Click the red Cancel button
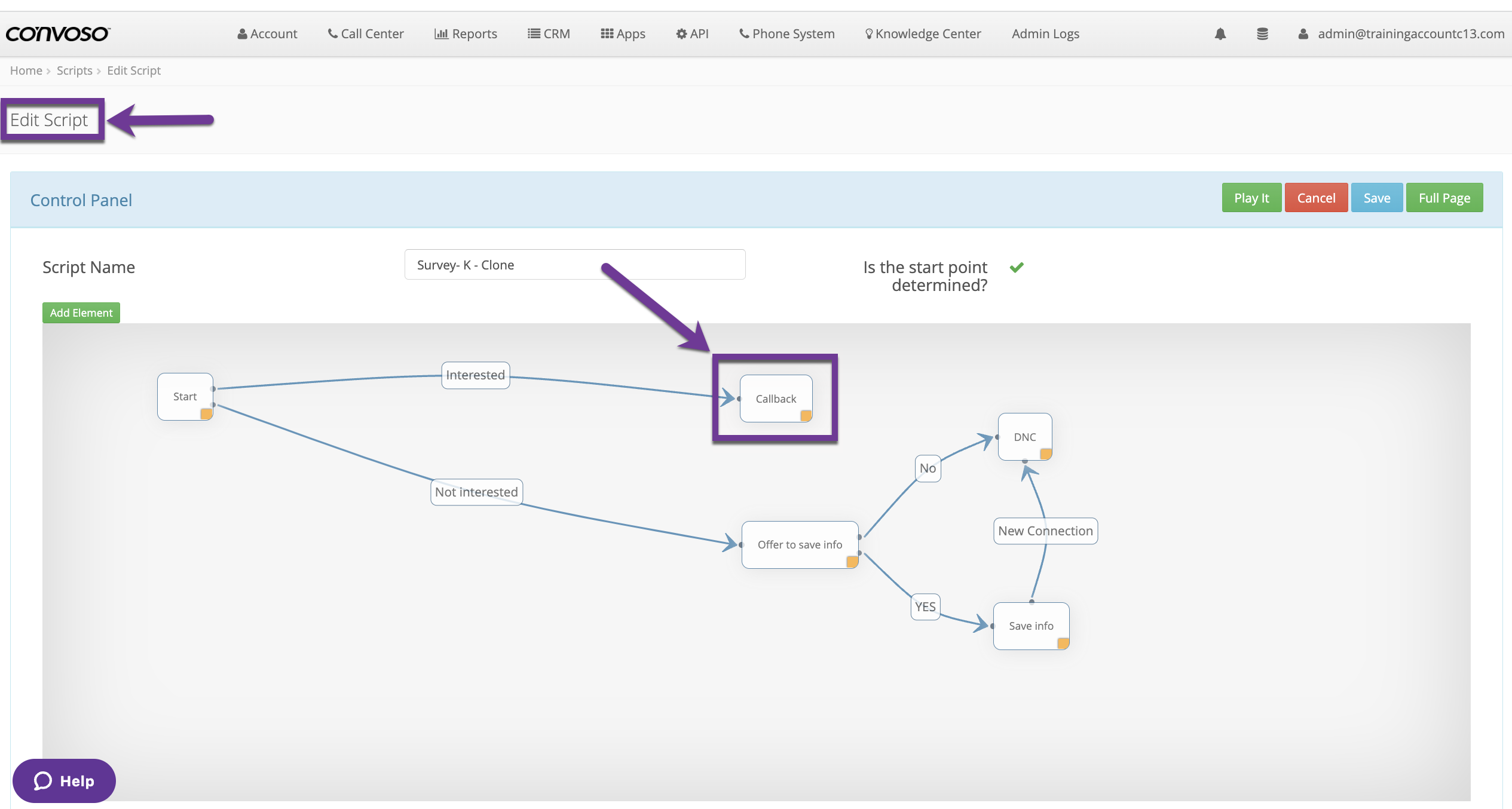 (1315, 198)
